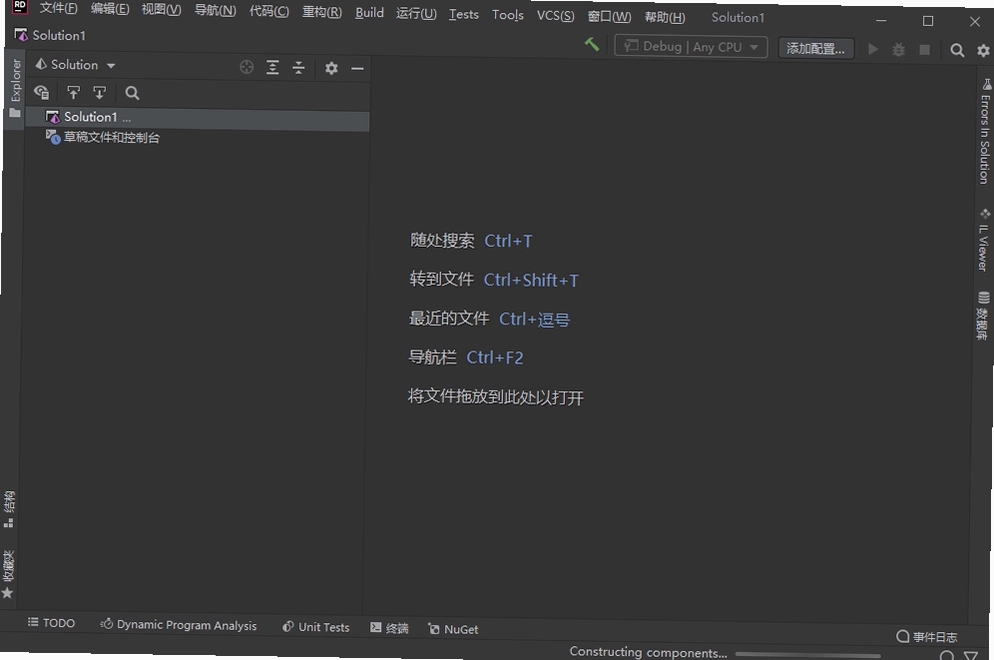Viewport: 994px width, 660px height.
Task: Open the 运行(U) menu
Action: 416,13
